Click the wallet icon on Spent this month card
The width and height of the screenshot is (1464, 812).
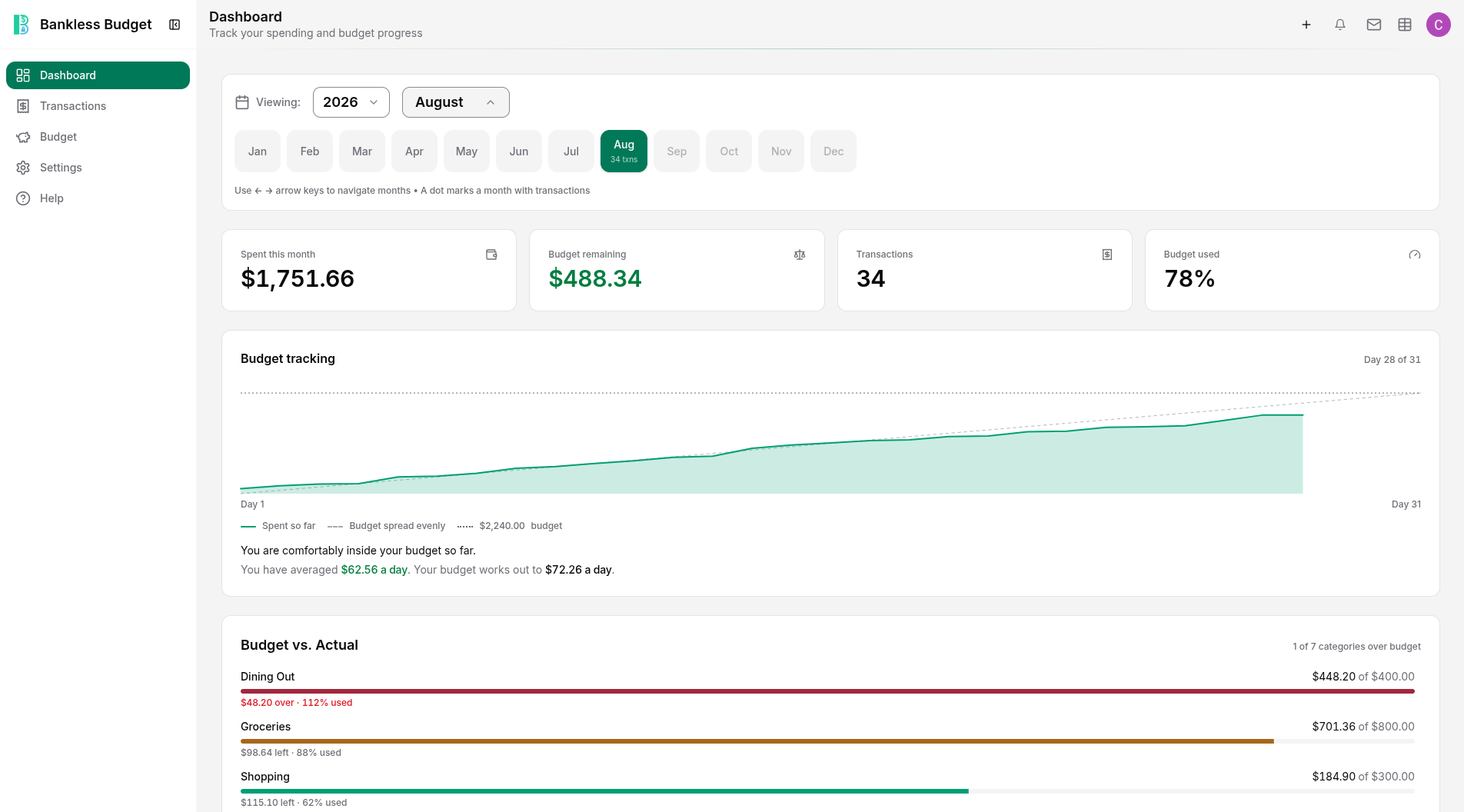(491, 255)
